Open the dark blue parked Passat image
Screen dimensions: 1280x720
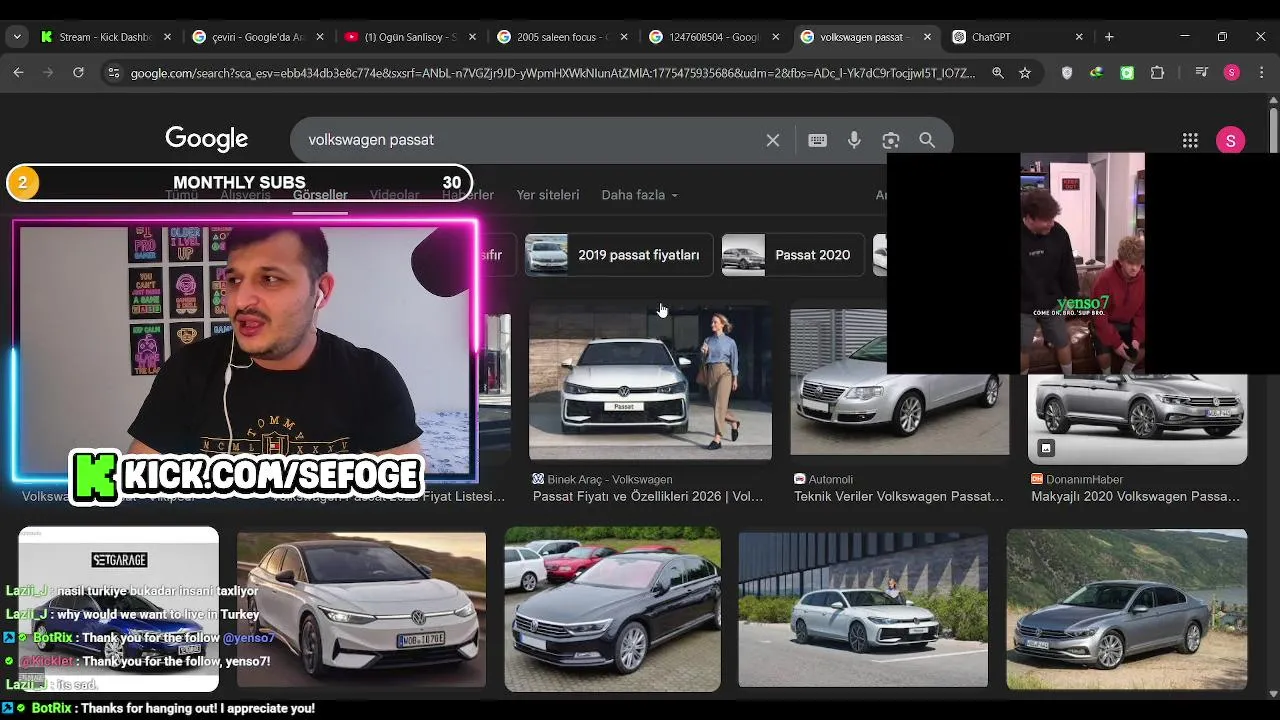point(612,610)
